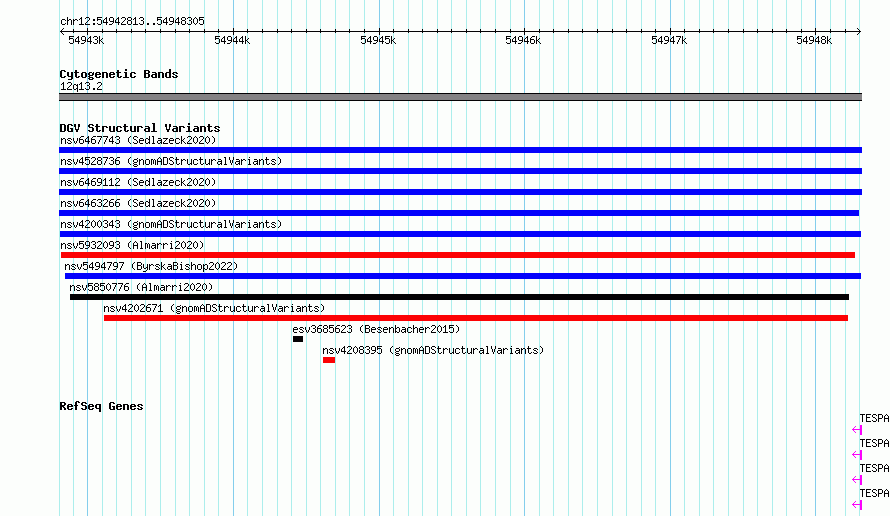Select the small black esv3685623 variant block
Image resolution: width=890 pixels, height=516 pixels.
pyautogui.click(x=298, y=339)
